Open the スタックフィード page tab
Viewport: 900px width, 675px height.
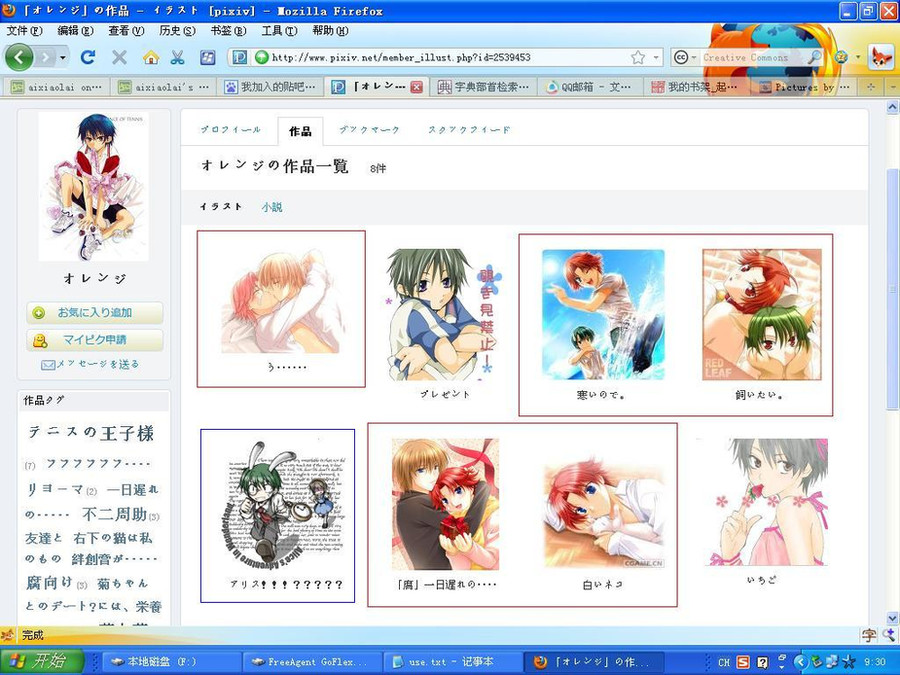(469, 130)
